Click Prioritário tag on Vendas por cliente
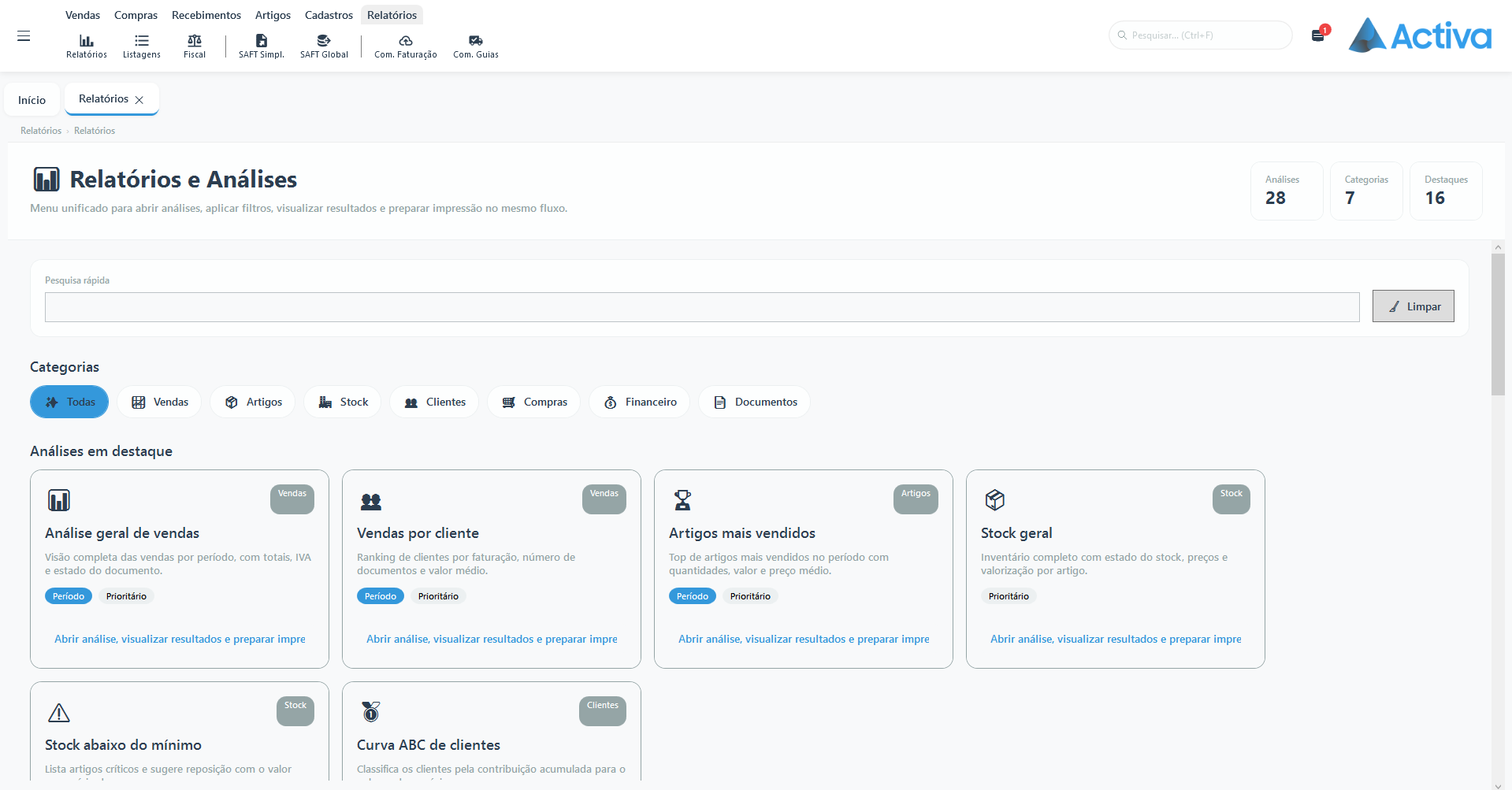Image resolution: width=1512 pixels, height=790 pixels. (438, 596)
